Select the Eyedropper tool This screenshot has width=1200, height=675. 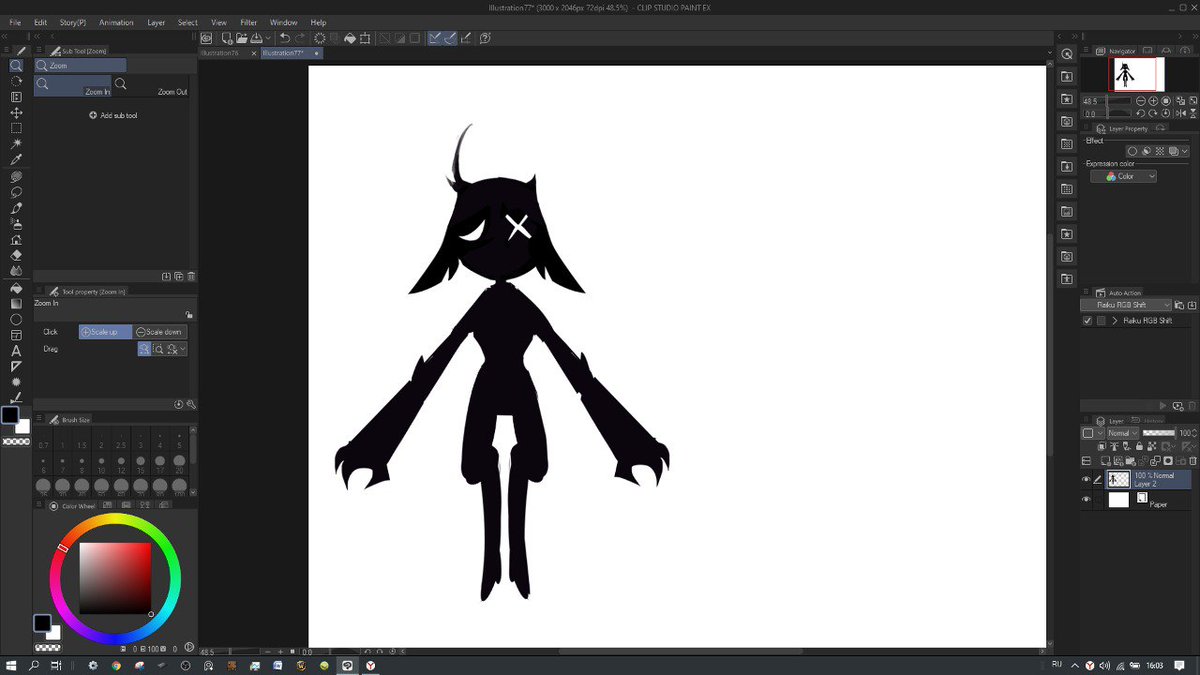point(16,160)
